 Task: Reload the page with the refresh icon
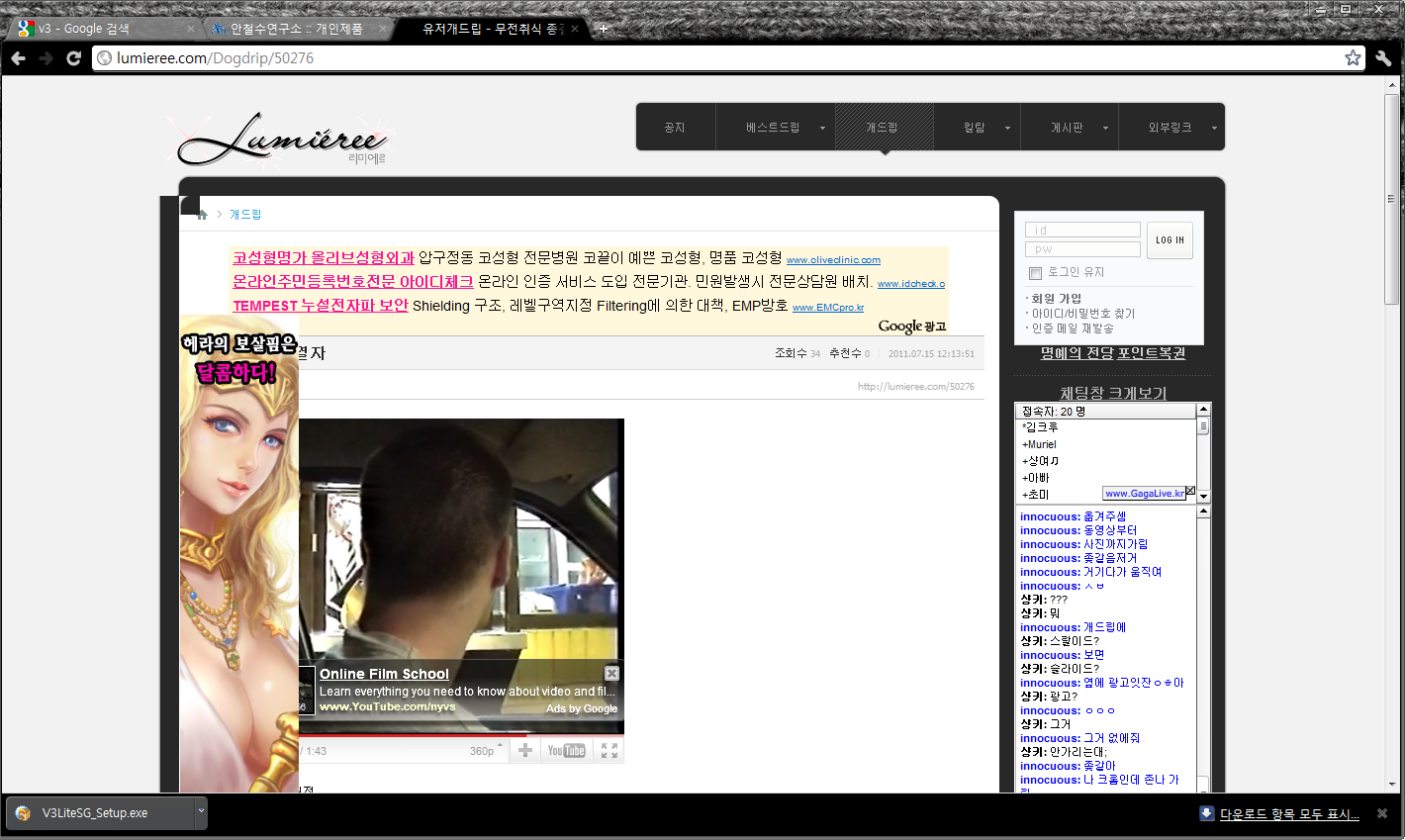coord(73,58)
